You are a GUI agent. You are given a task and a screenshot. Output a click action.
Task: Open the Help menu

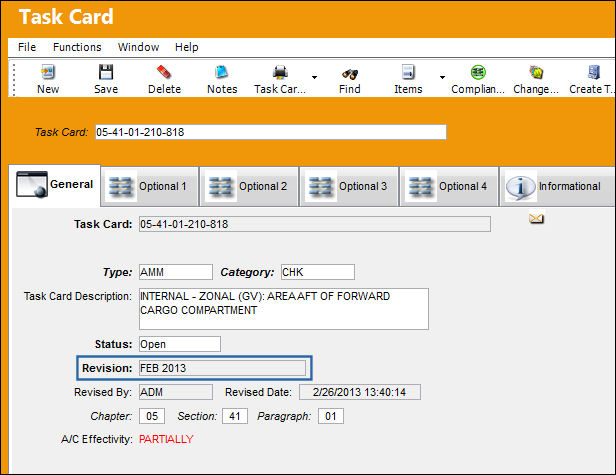pos(187,47)
